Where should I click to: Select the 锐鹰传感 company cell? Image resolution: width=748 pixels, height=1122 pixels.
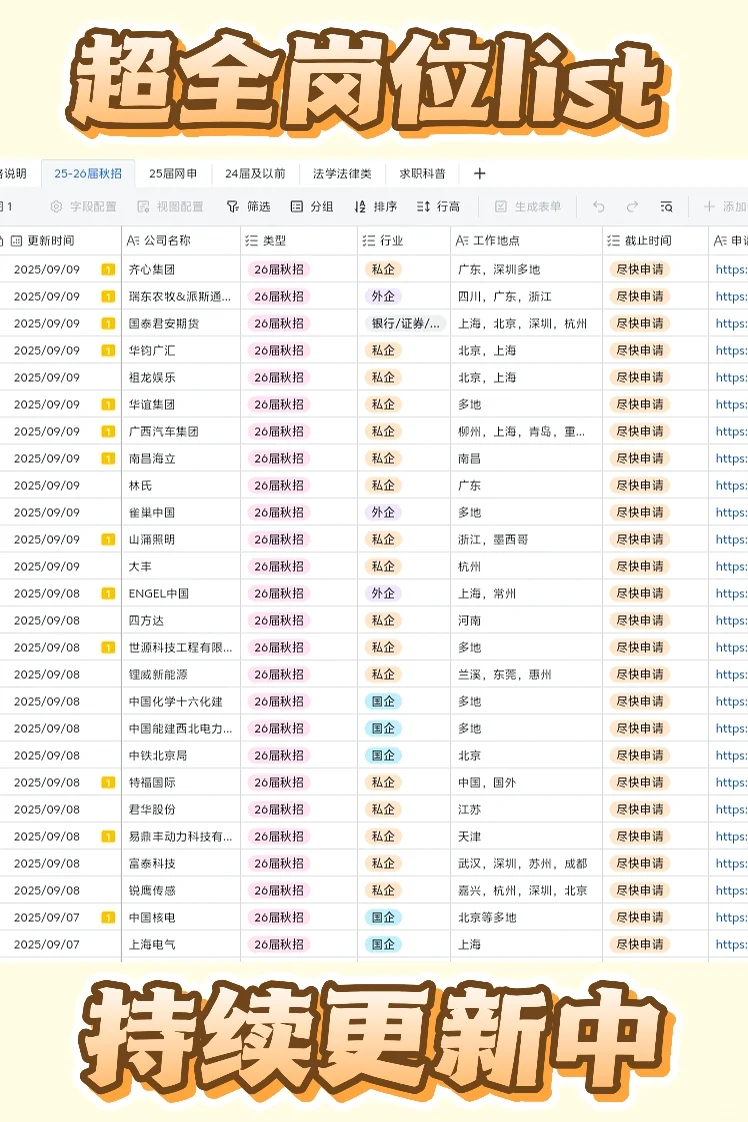pyautogui.click(x=181, y=890)
